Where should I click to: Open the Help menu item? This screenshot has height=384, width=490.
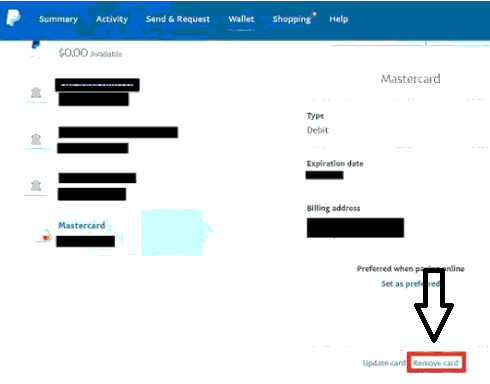pos(339,19)
